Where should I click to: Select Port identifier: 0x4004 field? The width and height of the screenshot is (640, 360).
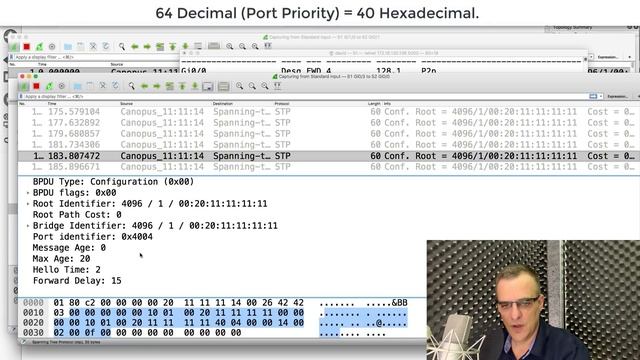click(x=93, y=237)
